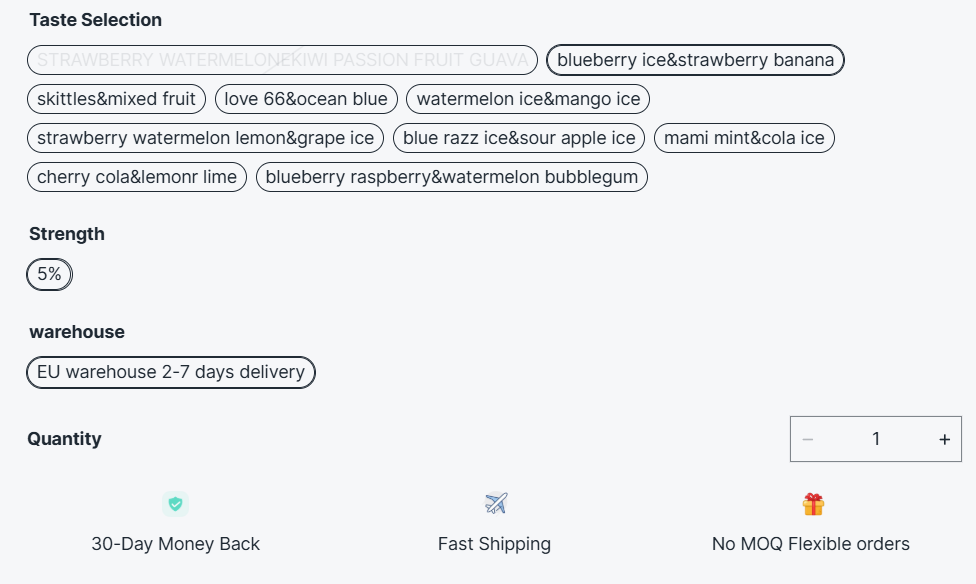
Task: Click the gift box flexible orders icon
Action: coord(813,504)
